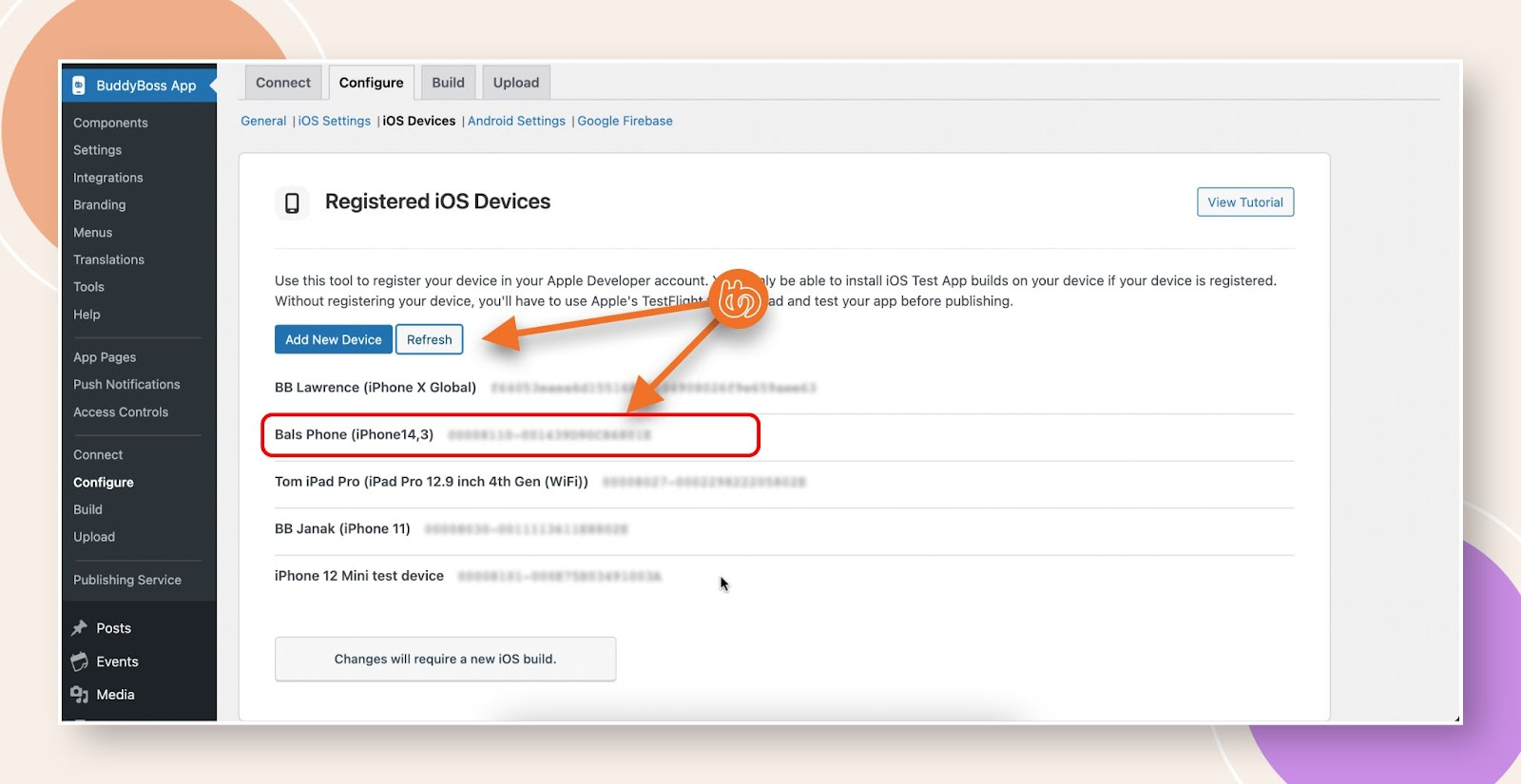Viewport: 1521px width, 784px height.
Task: Open App Pages in sidebar
Action: coord(105,357)
